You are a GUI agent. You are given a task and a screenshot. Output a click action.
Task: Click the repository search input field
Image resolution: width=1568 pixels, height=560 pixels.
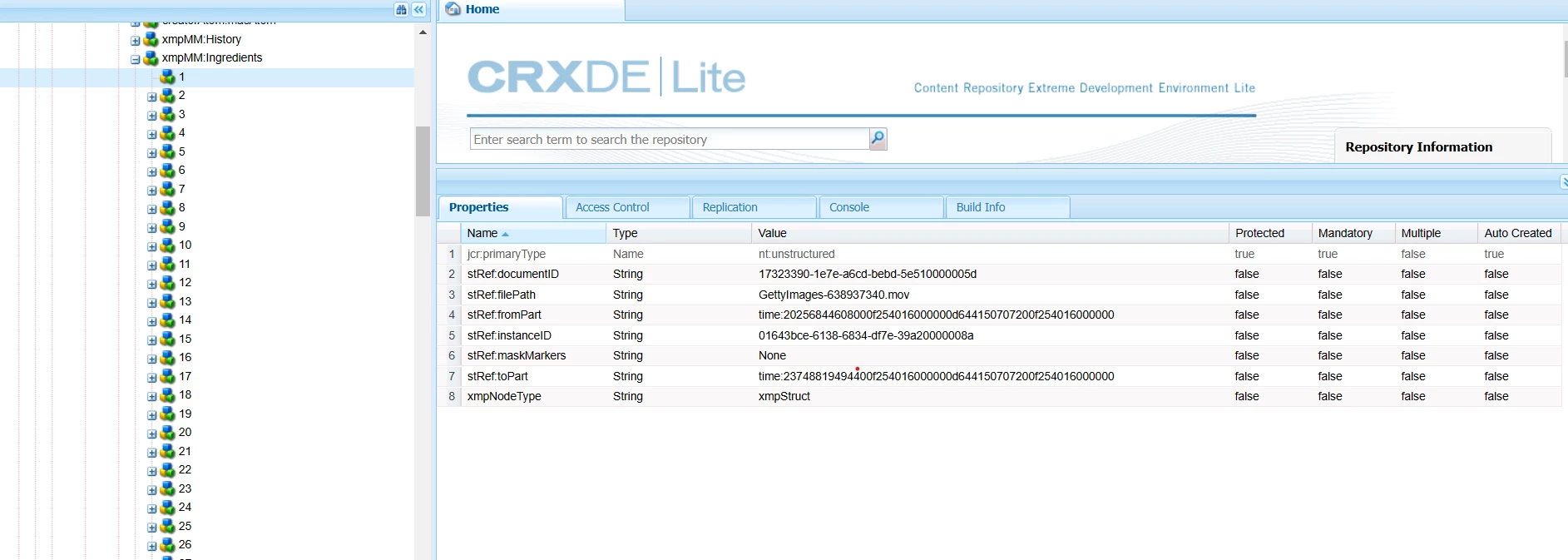point(670,139)
